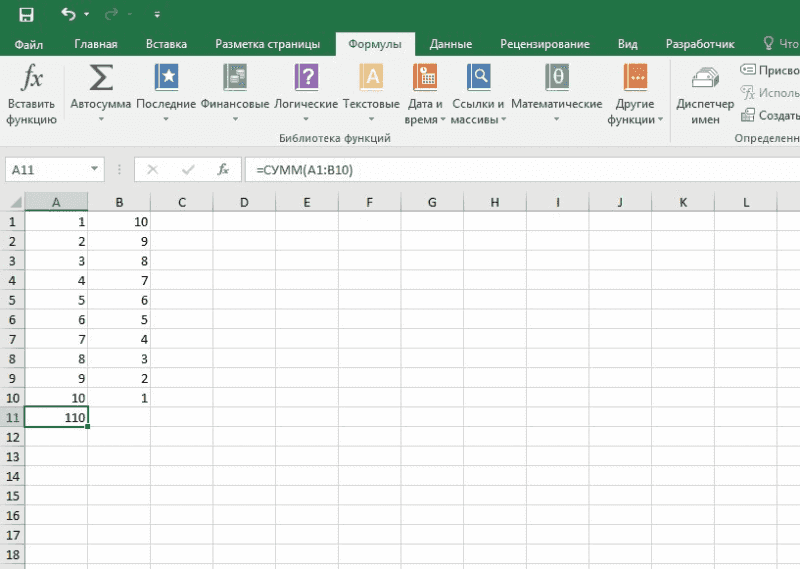The height and width of the screenshot is (569, 800).
Task: Select cell B1 containing 10
Action: (x=119, y=222)
